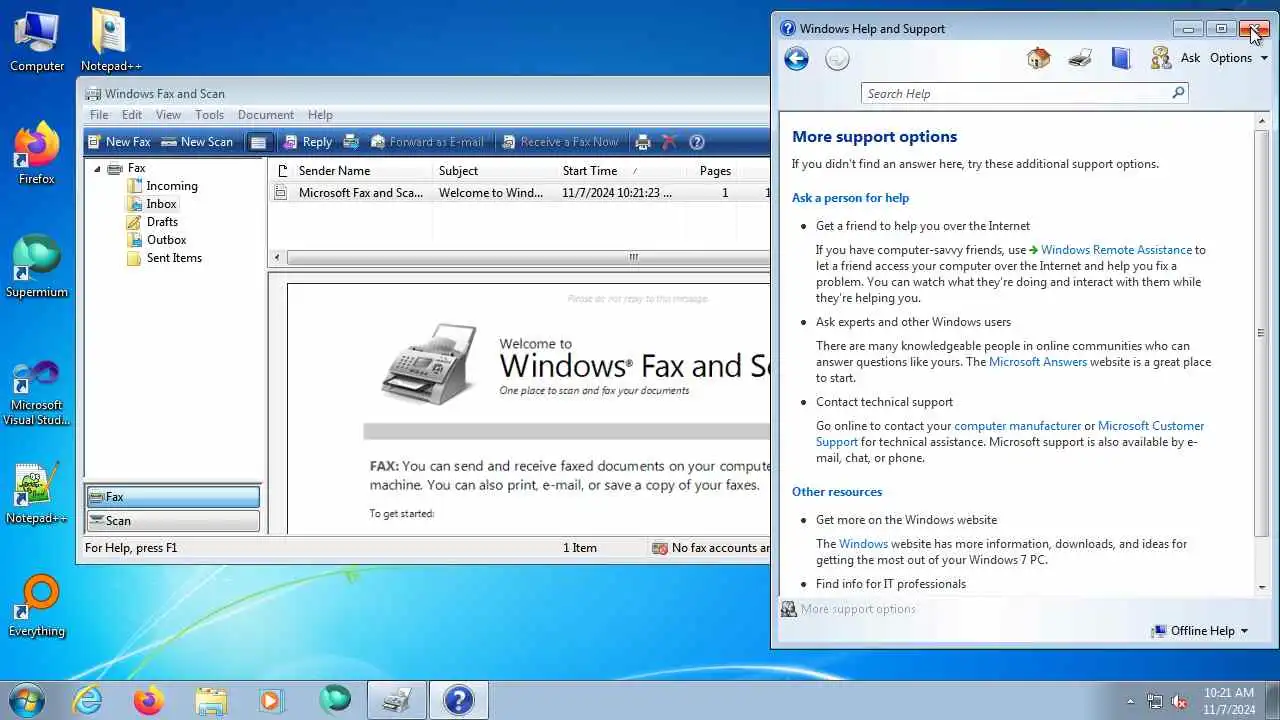1280x720 pixels.
Task: Click the left arrow of the fax list scrollbar
Action: coord(277,258)
